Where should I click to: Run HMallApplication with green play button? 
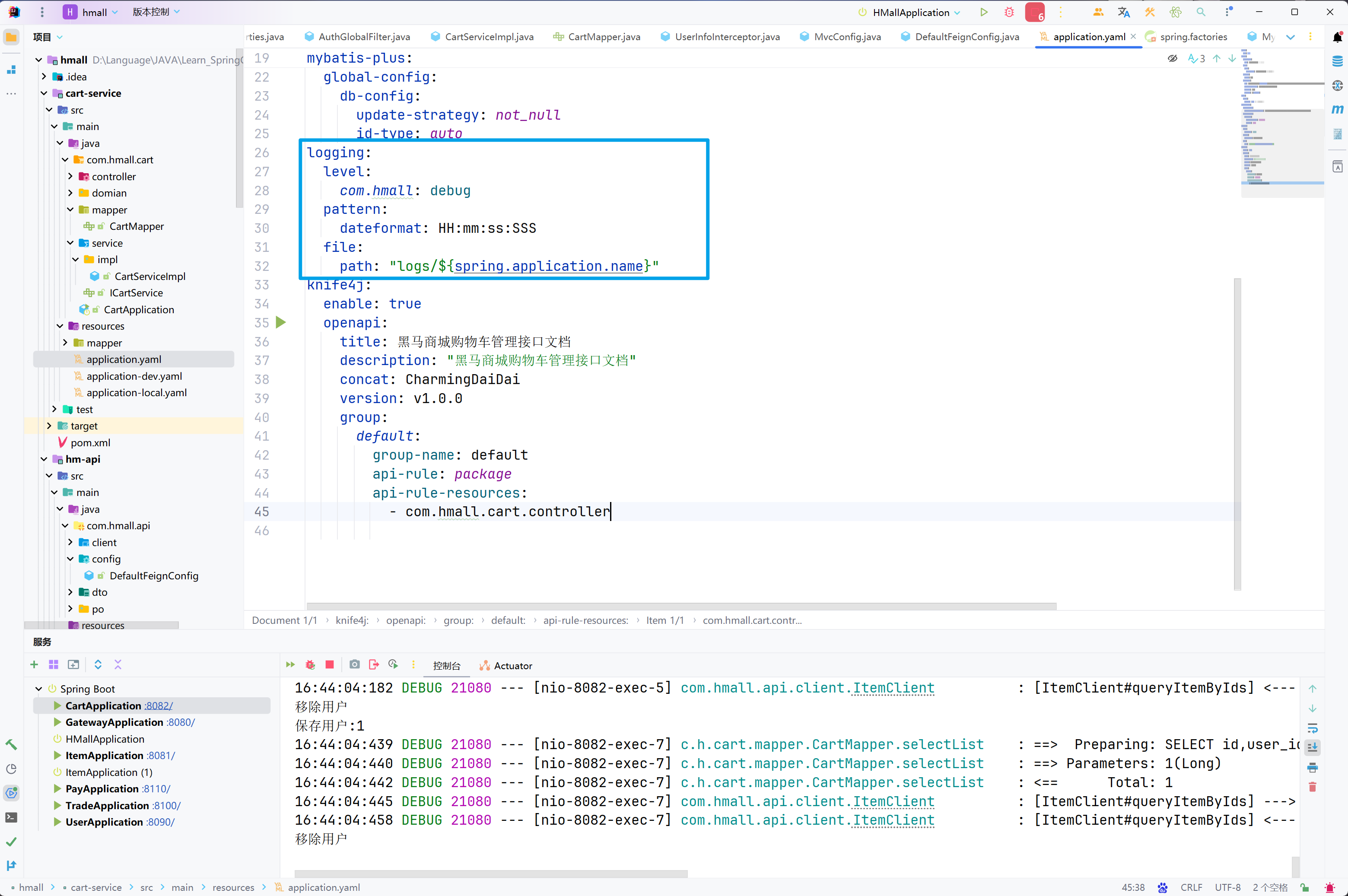tap(983, 12)
